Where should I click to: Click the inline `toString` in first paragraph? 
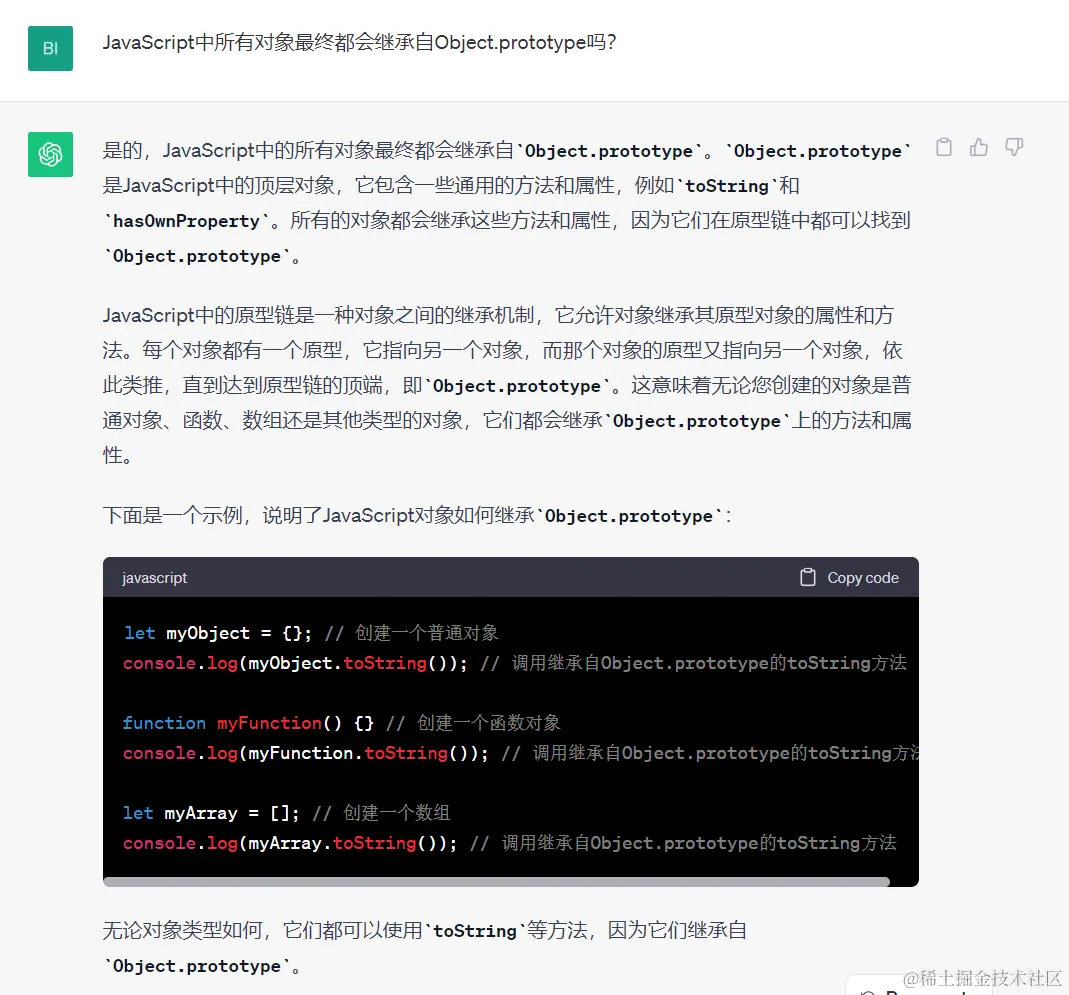[727, 185]
